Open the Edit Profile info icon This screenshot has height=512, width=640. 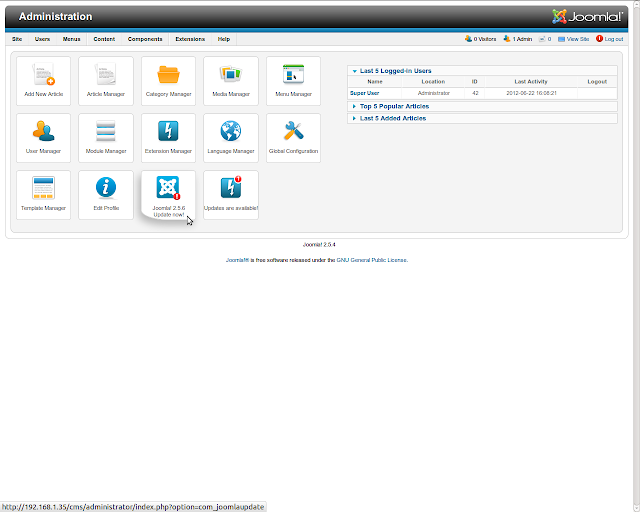pos(106,195)
